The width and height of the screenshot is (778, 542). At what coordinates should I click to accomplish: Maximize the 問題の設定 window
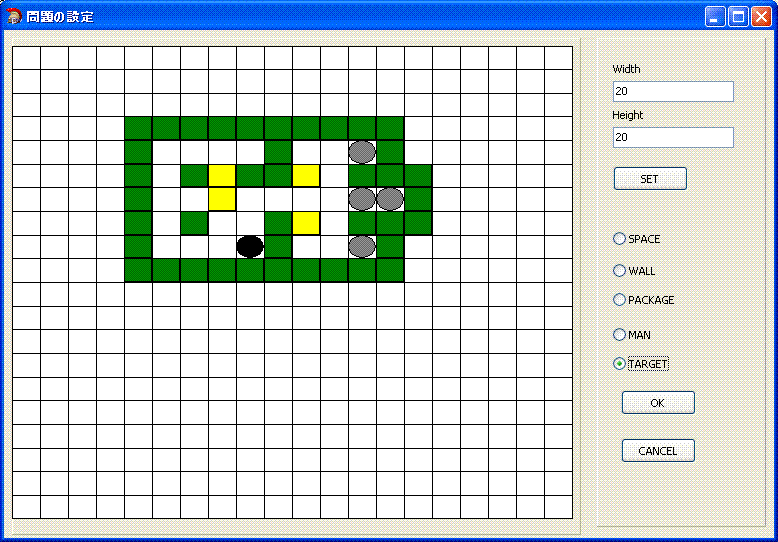point(738,17)
